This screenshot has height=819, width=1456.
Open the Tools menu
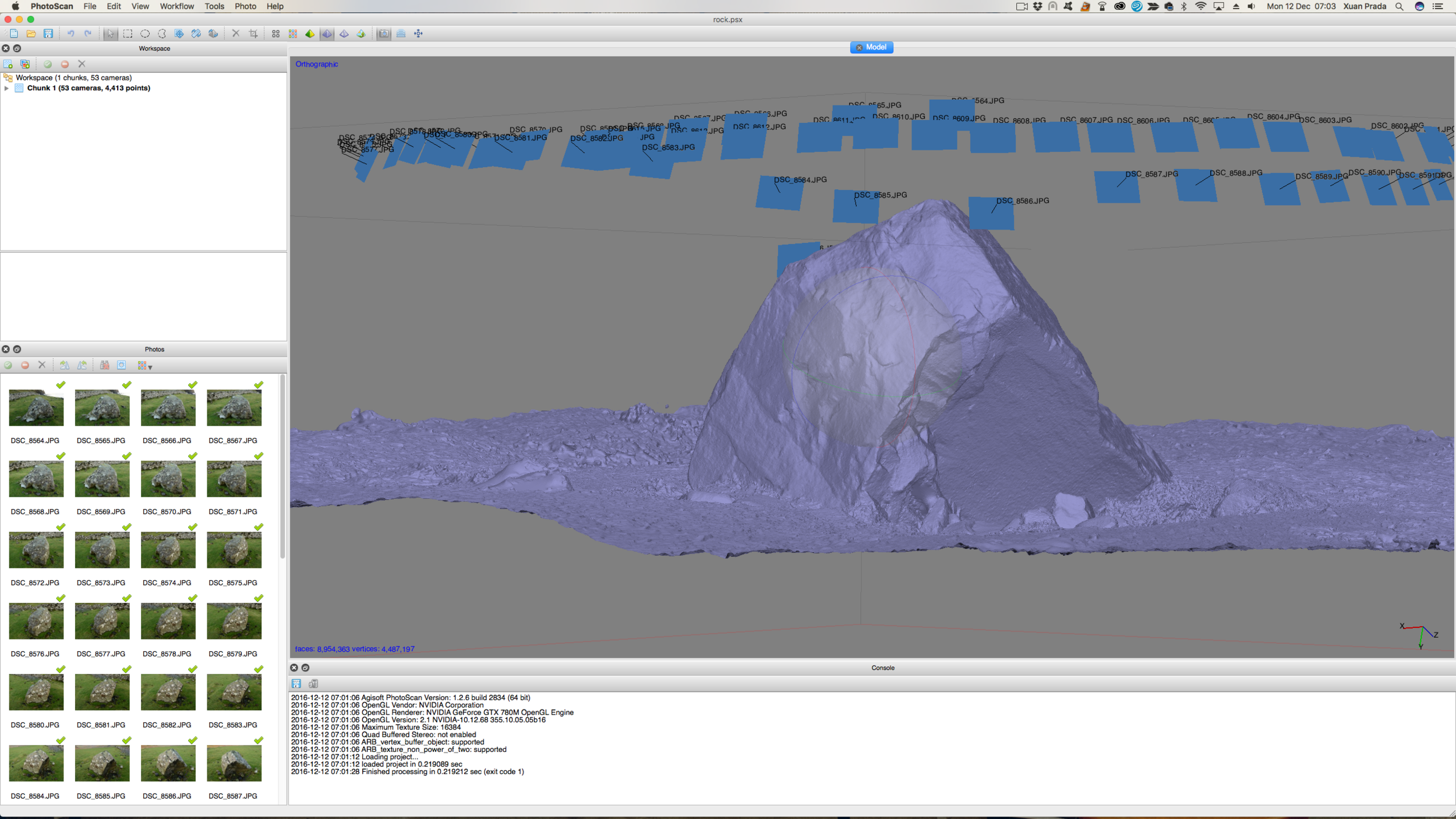[214, 6]
